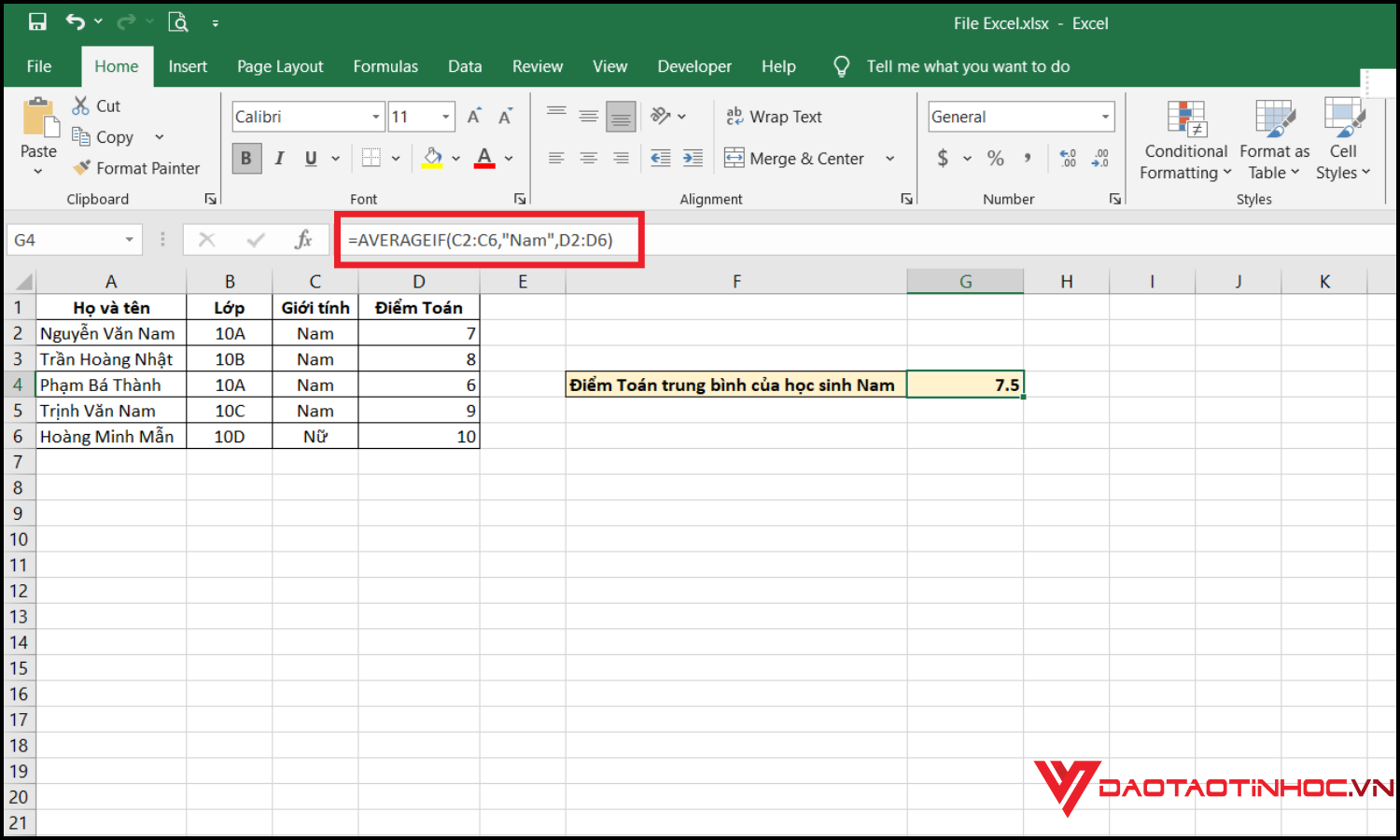This screenshot has height=840, width=1400.
Task: Click the Save icon in title bar
Action: coord(37,22)
